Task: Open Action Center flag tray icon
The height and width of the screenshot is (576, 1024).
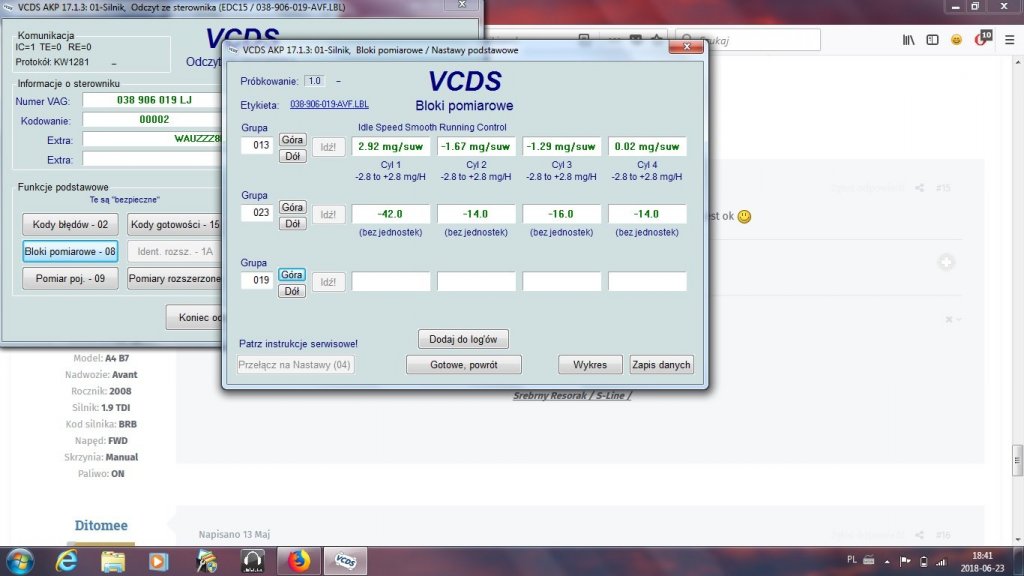Action: pos(905,561)
